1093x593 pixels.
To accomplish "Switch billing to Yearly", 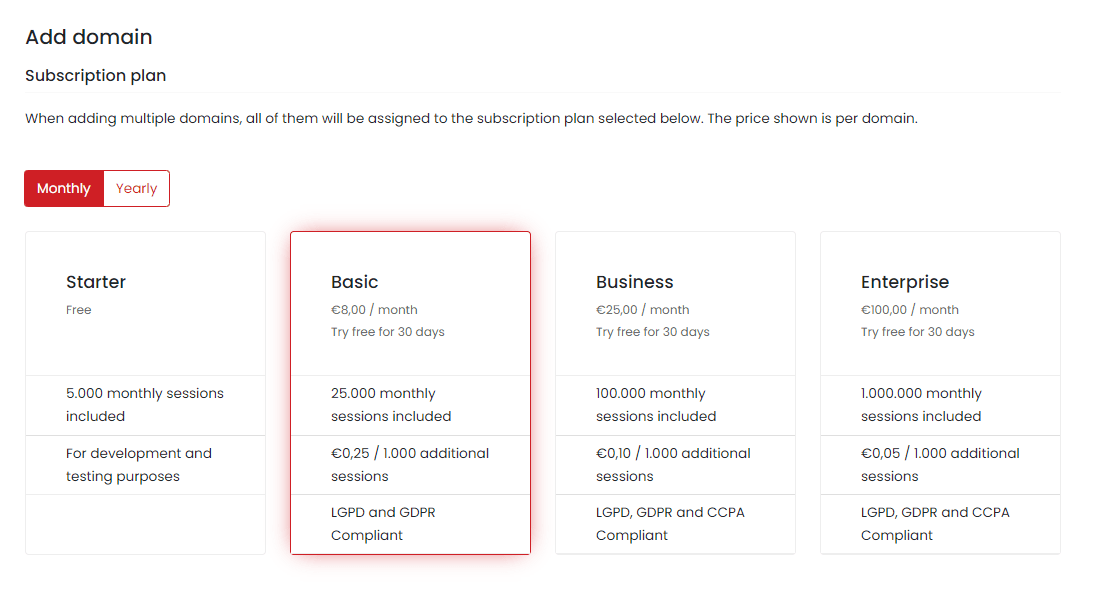I will pyautogui.click(x=137, y=189).
